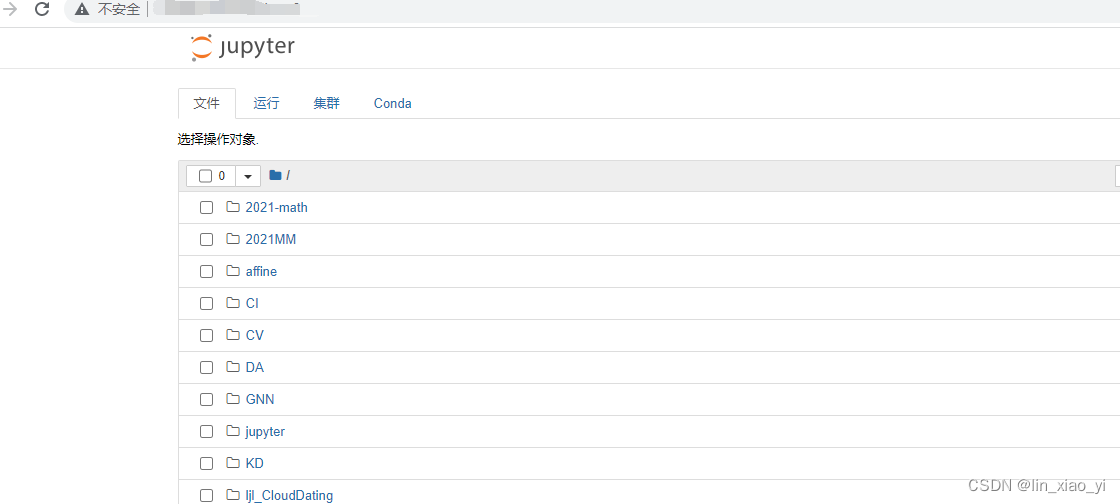1120x504 pixels.
Task: Click folder icon next to 2021MM
Action: pos(233,239)
